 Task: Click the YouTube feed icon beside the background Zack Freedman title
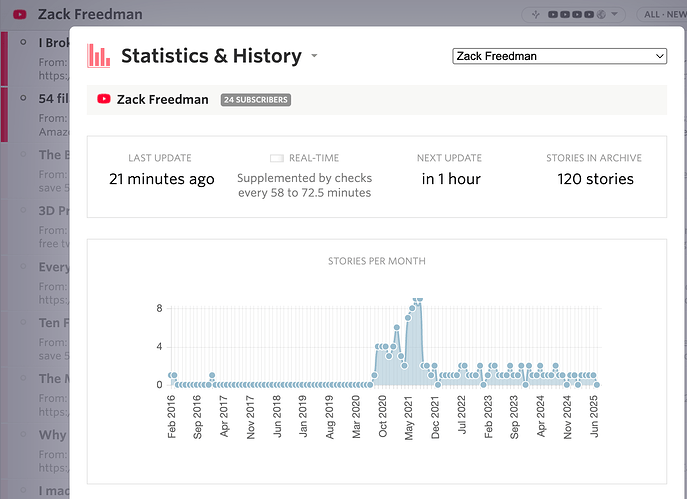pyautogui.click(x=20, y=14)
